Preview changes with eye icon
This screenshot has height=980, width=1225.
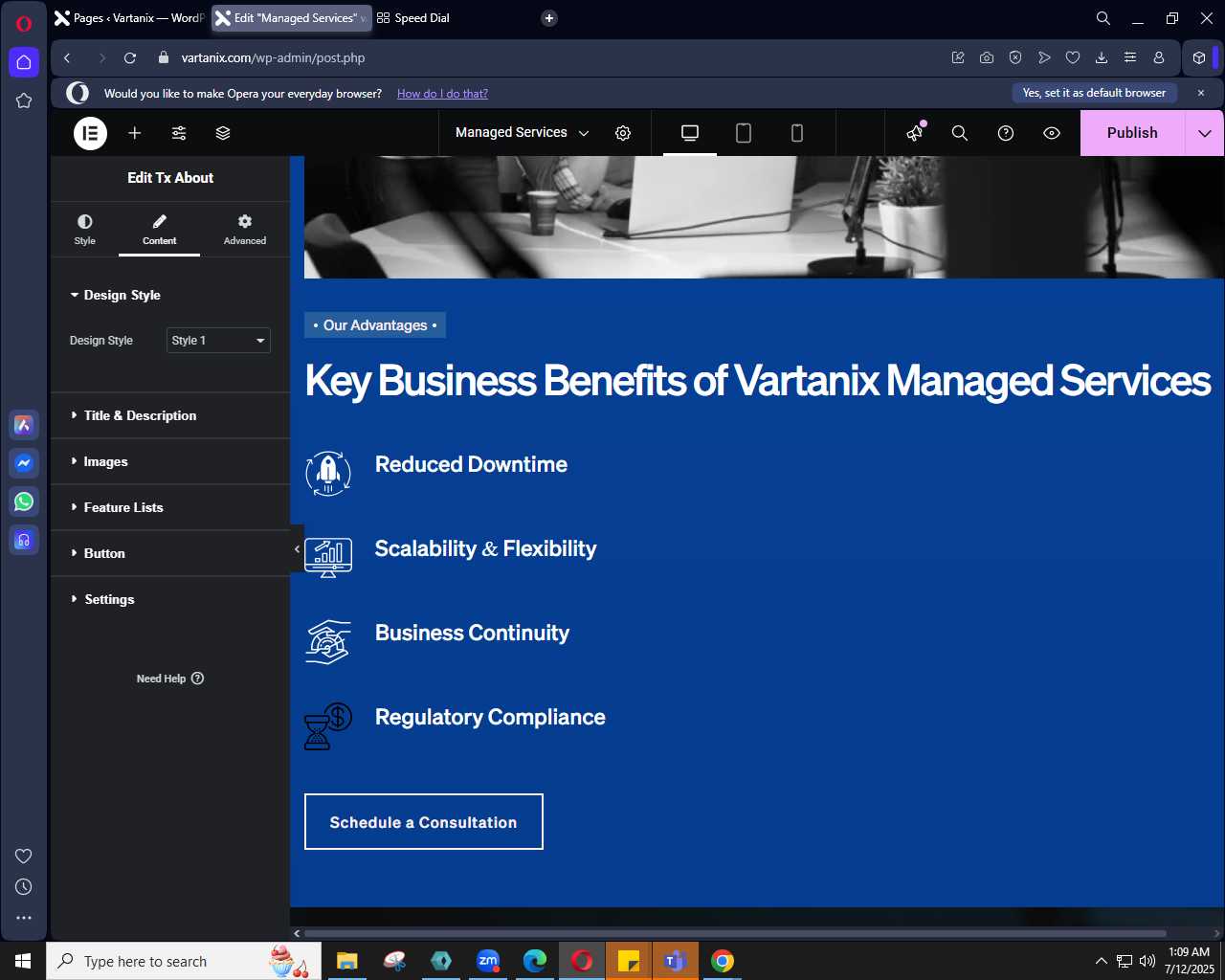(x=1052, y=133)
